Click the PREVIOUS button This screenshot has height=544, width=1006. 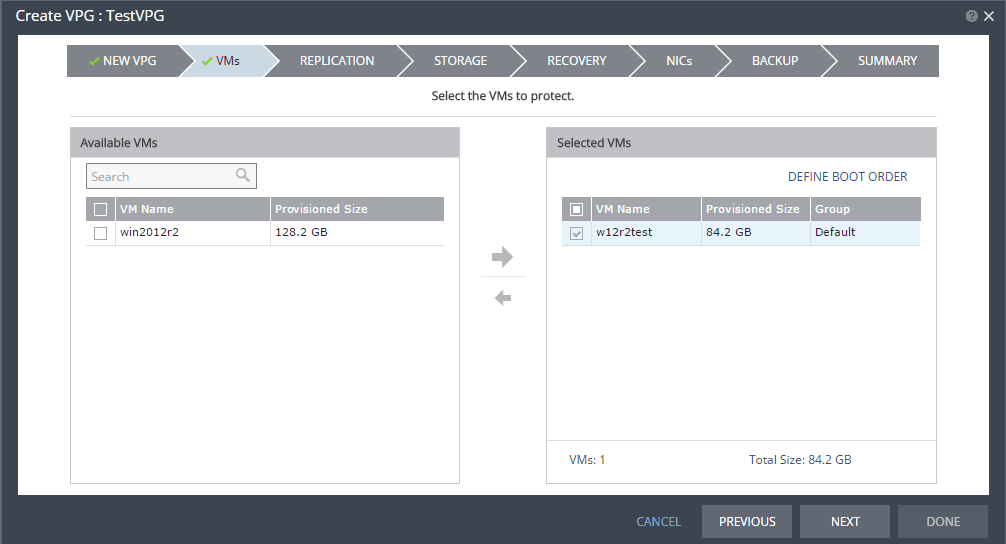[746, 521]
